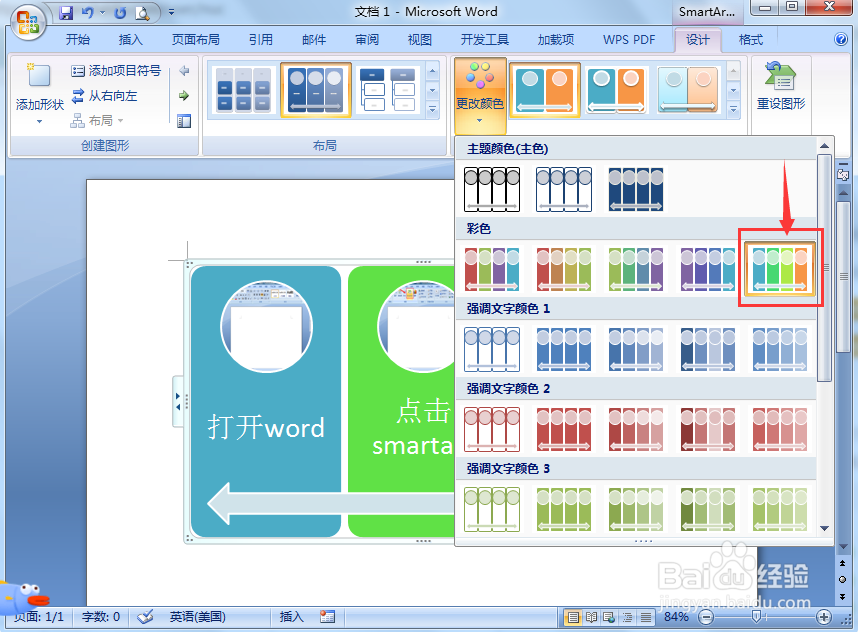The height and width of the screenshot is (632, 858).
Task: Click the macro recording status icon
Action: pyautogui.click(x=328, y=617)
